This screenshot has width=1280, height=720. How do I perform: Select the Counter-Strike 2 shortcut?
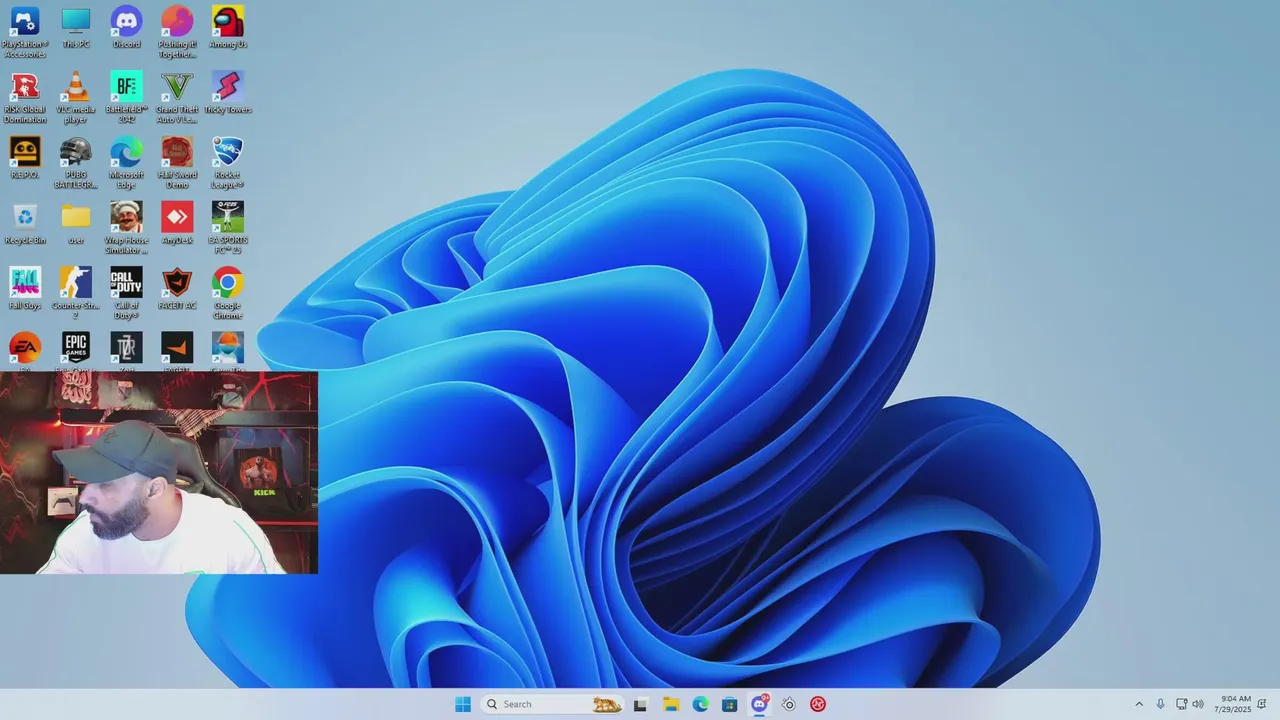click(x=76, y=293)
